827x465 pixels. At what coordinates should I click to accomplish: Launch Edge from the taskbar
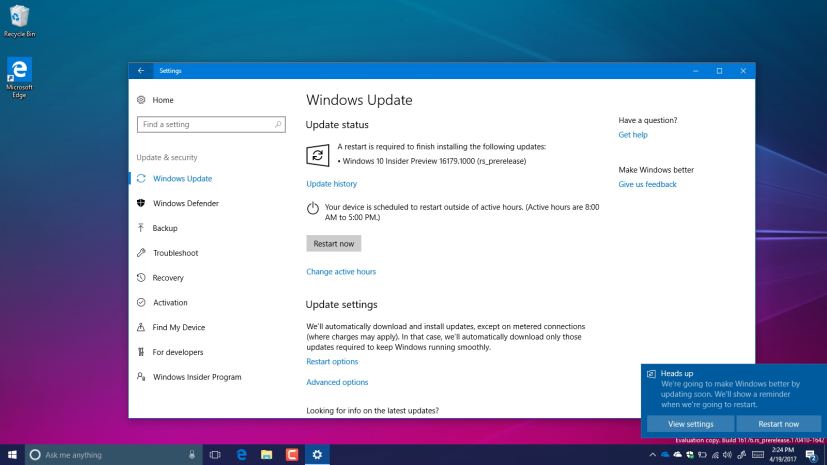pyautogui.click(x=242, y=454)
